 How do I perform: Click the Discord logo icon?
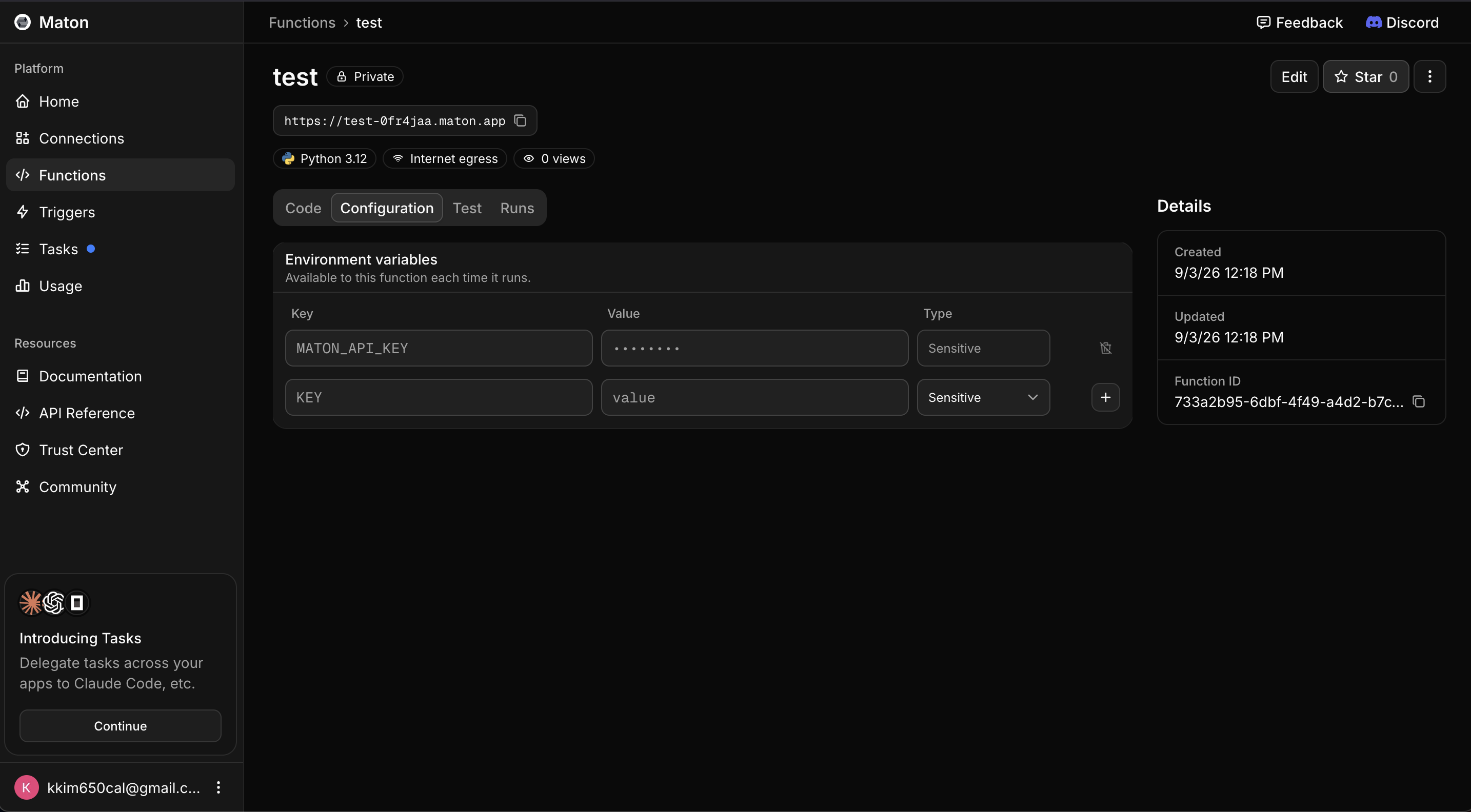pyautogui.click(x=1374, y=22)
